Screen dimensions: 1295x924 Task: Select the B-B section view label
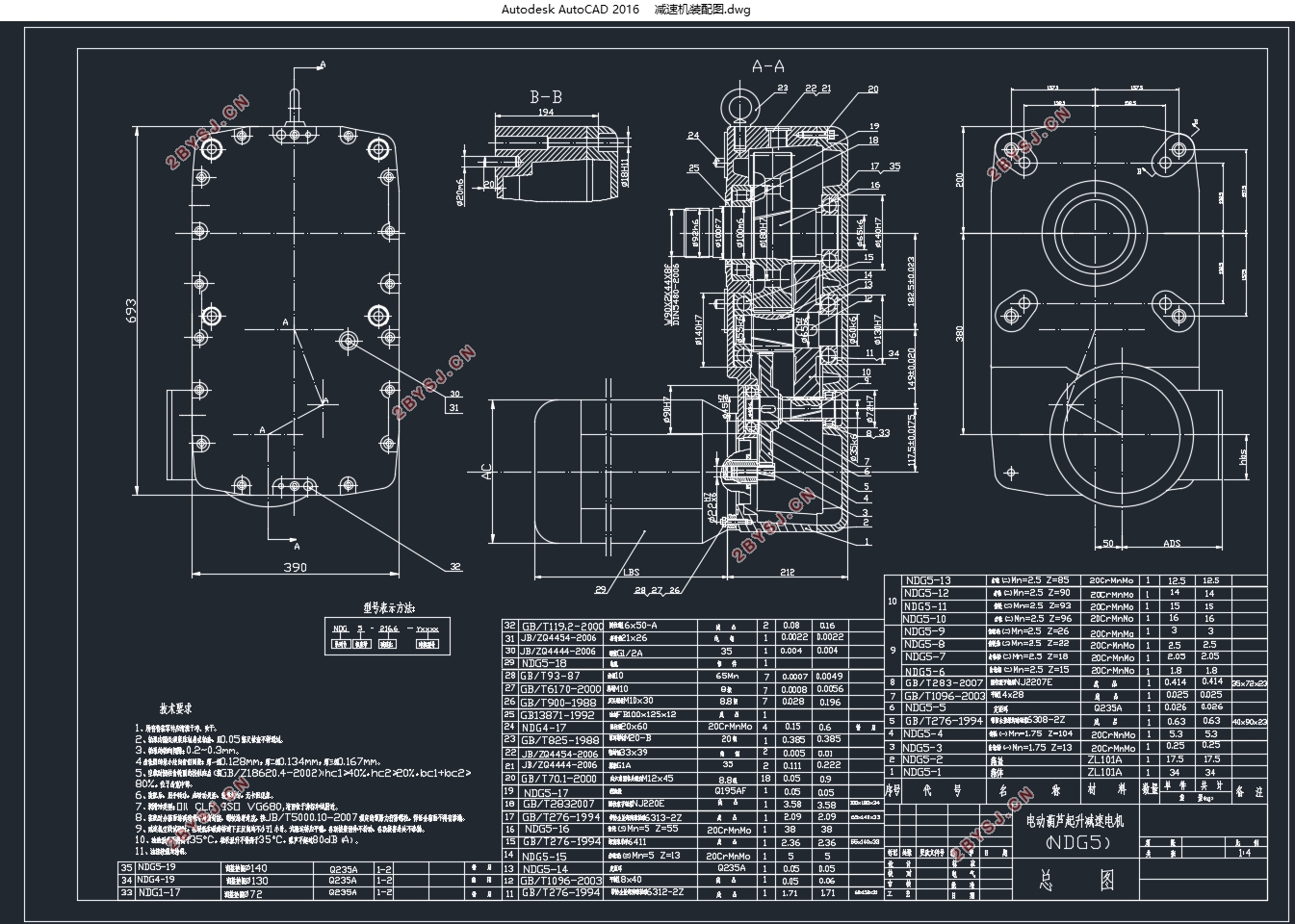pos(546,97)
